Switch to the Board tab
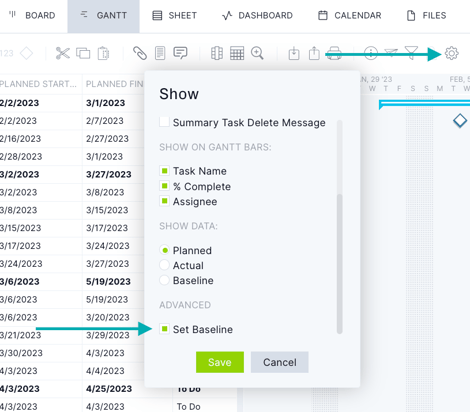This screenshot has height=412, width=470. (32, 15)
